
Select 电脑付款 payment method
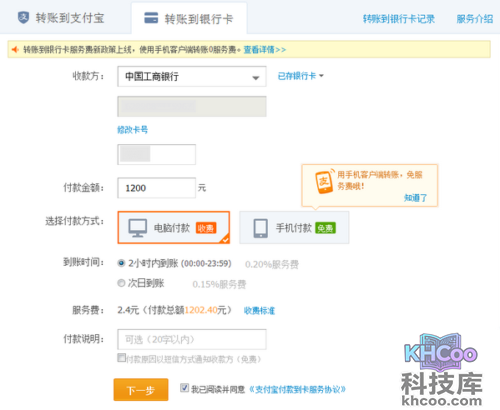pyautogui.click(x=174, y=228)
